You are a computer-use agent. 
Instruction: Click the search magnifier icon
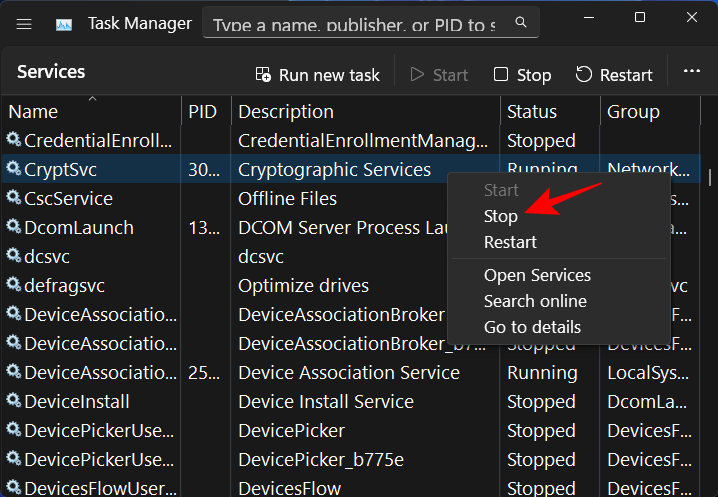pyautogui.click(x=520, y=22)
